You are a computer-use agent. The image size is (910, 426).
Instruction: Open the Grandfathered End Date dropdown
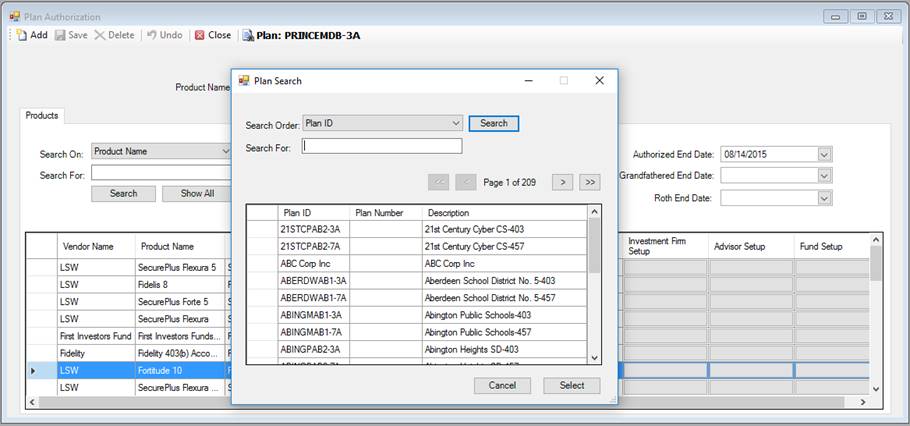pyautogui.click(x=825, y=175)
